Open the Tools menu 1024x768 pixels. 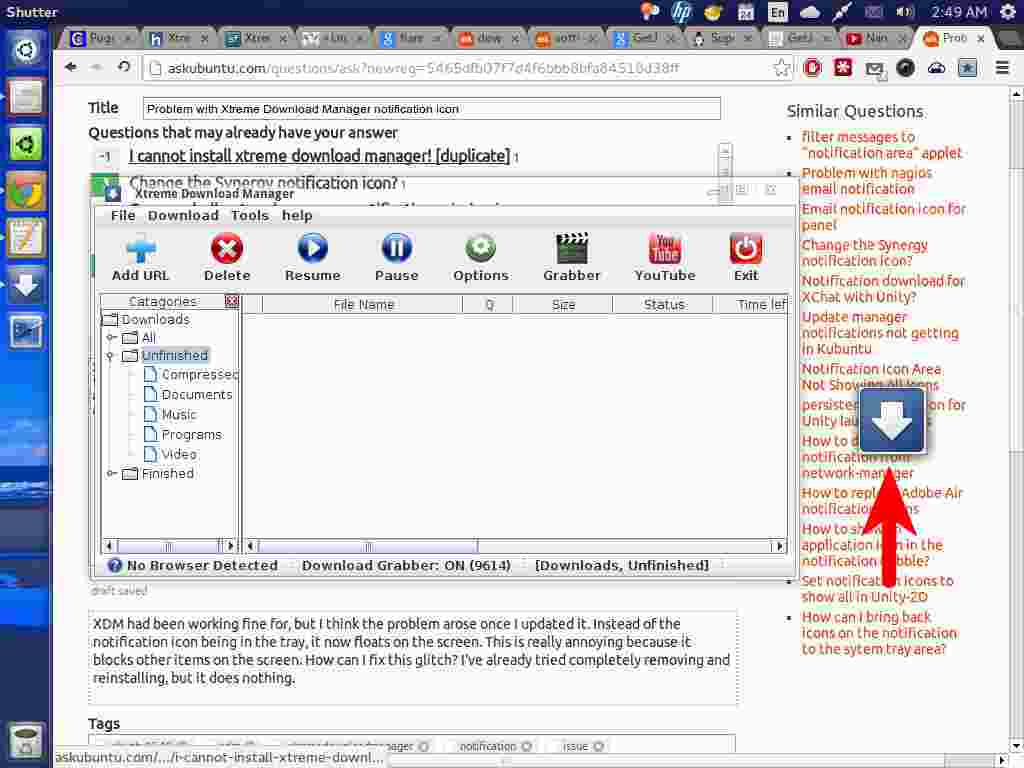coord(250,215)
